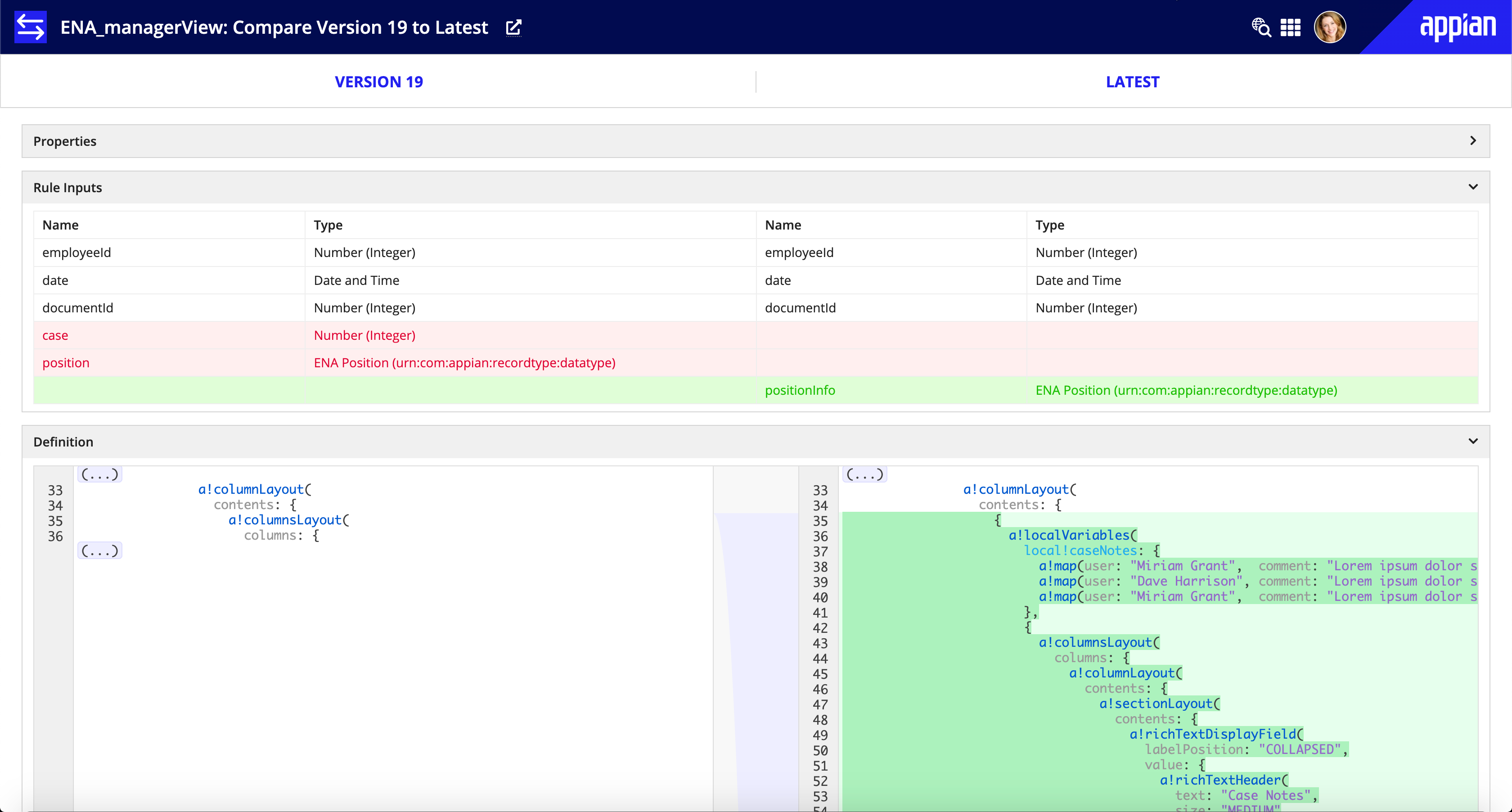Click the page title 'ENA_managerView: Compare Version 19 to Latest'
The height and width of the screenshot is (812, 1512).
tap(274, 27)
